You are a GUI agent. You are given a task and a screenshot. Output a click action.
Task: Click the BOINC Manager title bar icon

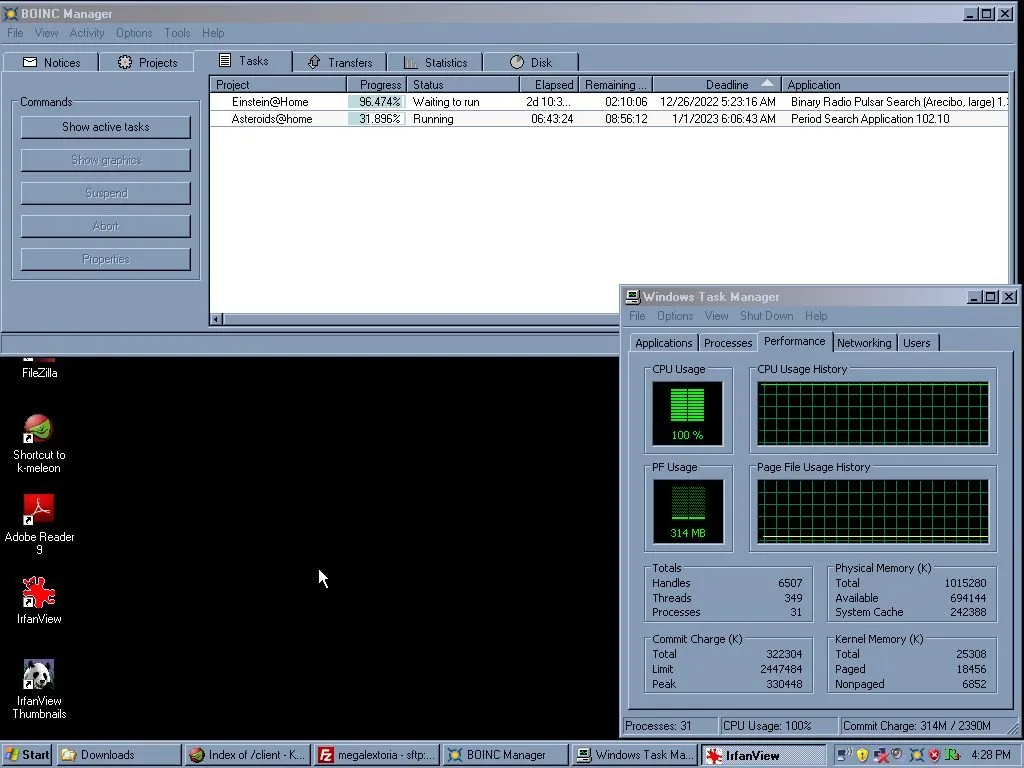[x=10, y=14]
